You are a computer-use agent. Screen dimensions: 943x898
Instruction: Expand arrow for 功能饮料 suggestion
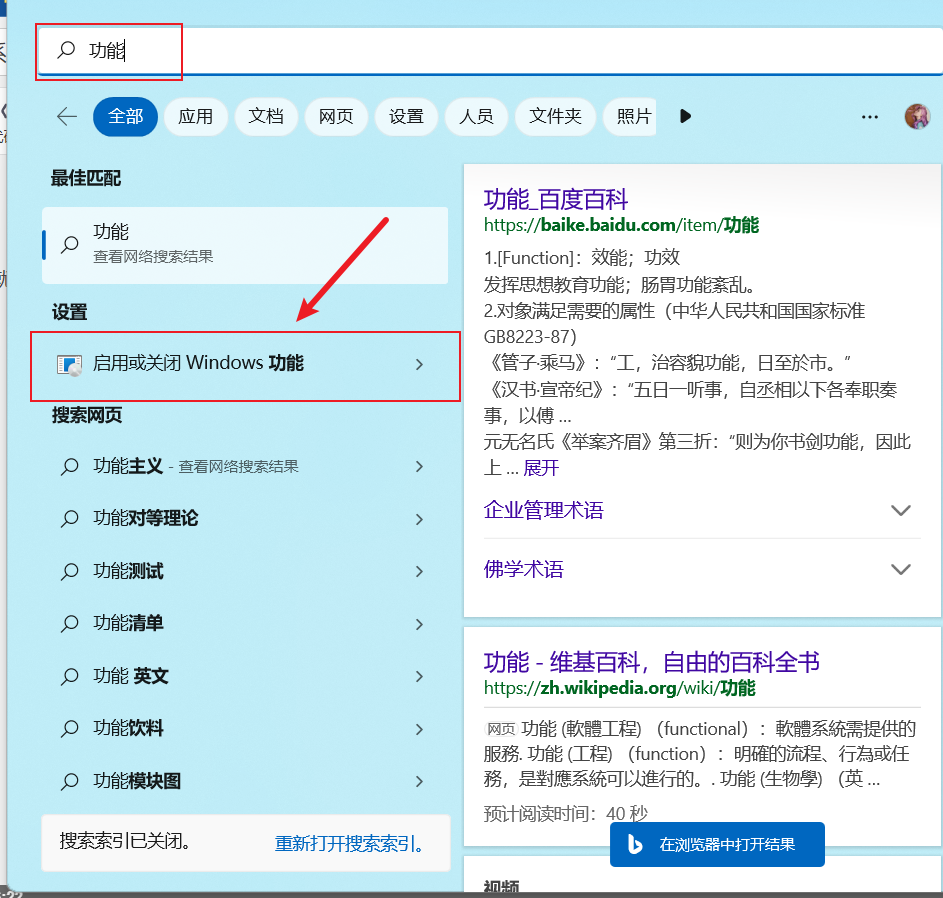[419, 729]
